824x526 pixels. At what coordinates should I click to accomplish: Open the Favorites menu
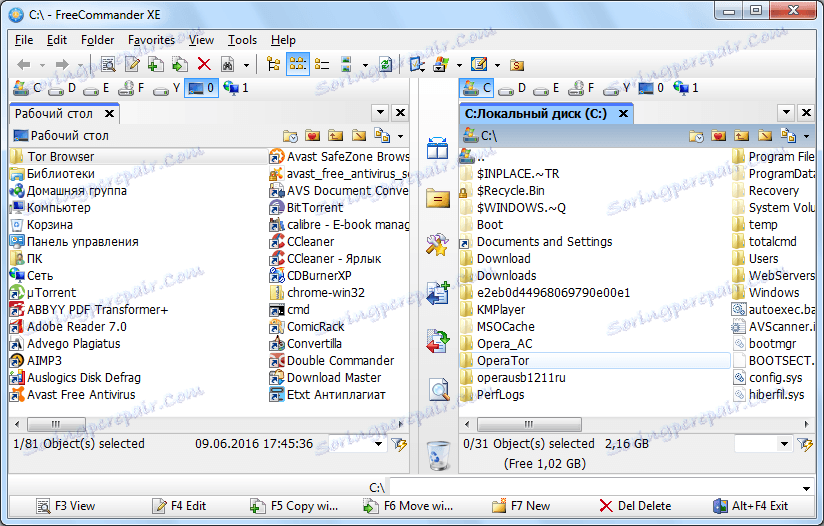151,40
